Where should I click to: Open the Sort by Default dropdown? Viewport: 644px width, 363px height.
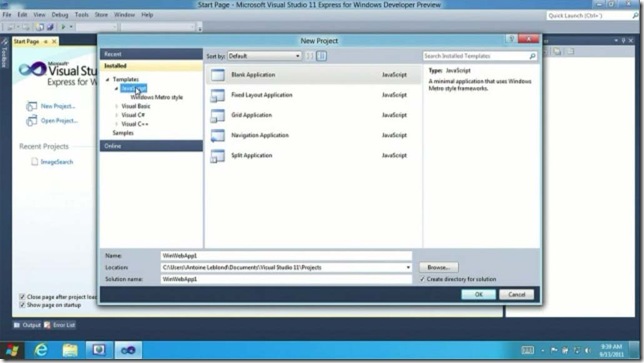[264, 56]
